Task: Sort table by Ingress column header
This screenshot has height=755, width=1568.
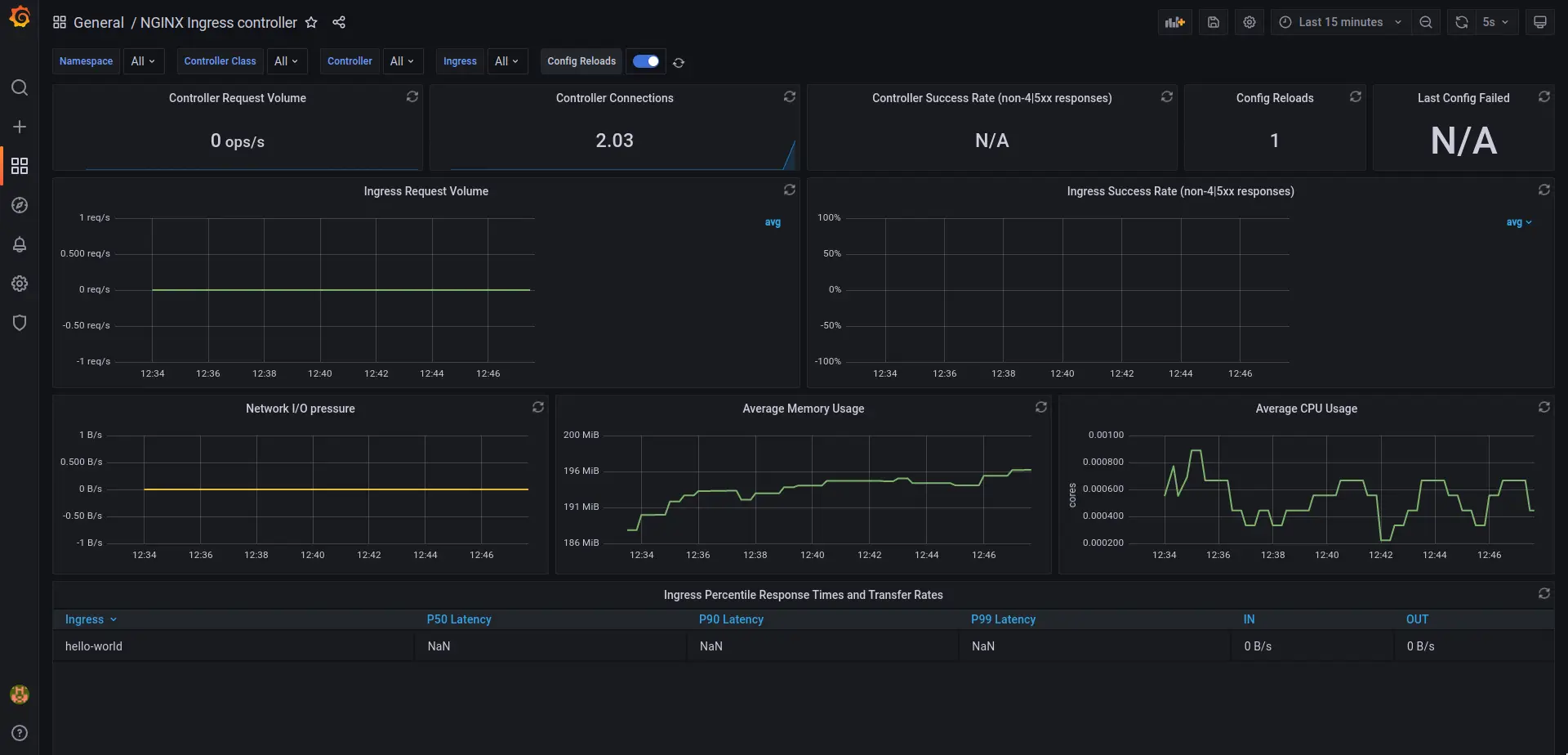Action: pyautogui.click(x=91, y=619)
